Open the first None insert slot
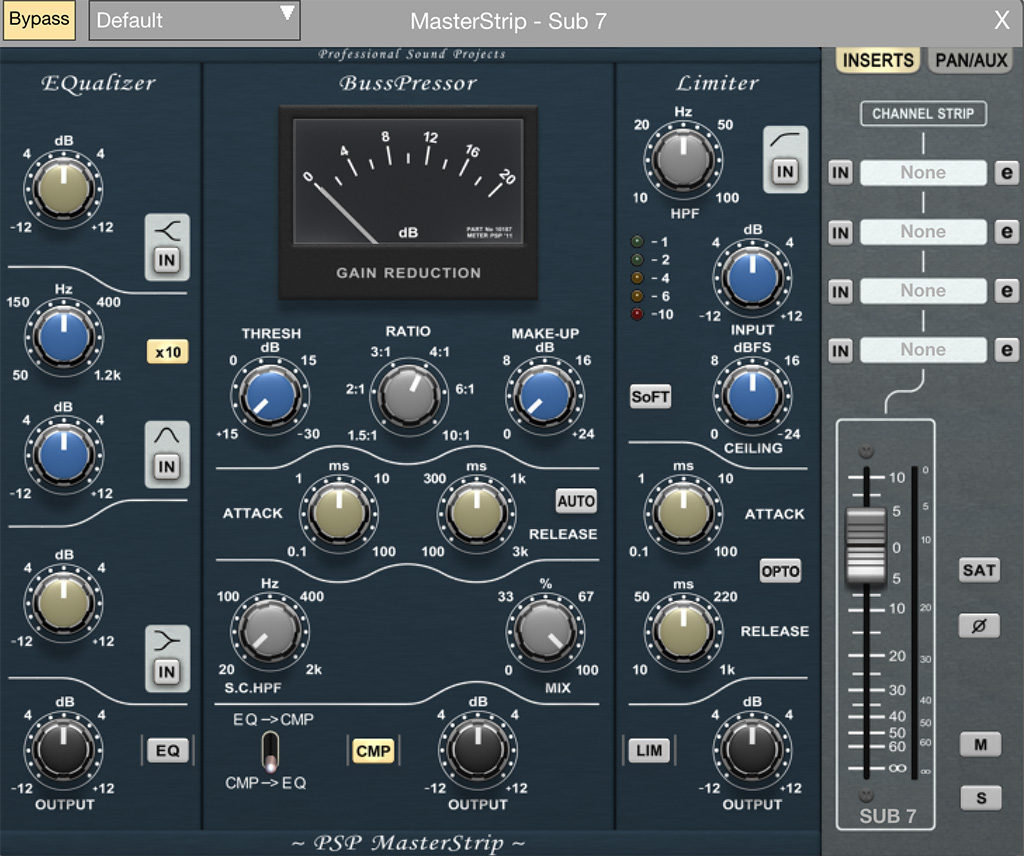This screenshot has height=856, width=1024. [x=923, y=173]
